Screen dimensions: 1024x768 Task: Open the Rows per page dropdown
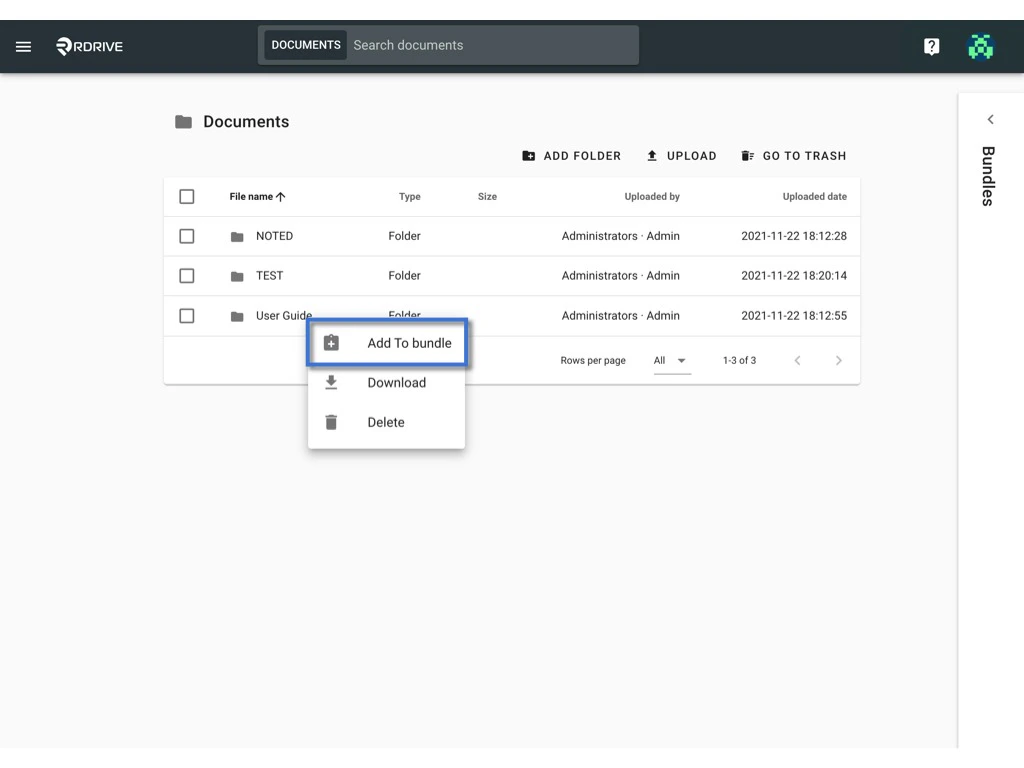(671, 360)
